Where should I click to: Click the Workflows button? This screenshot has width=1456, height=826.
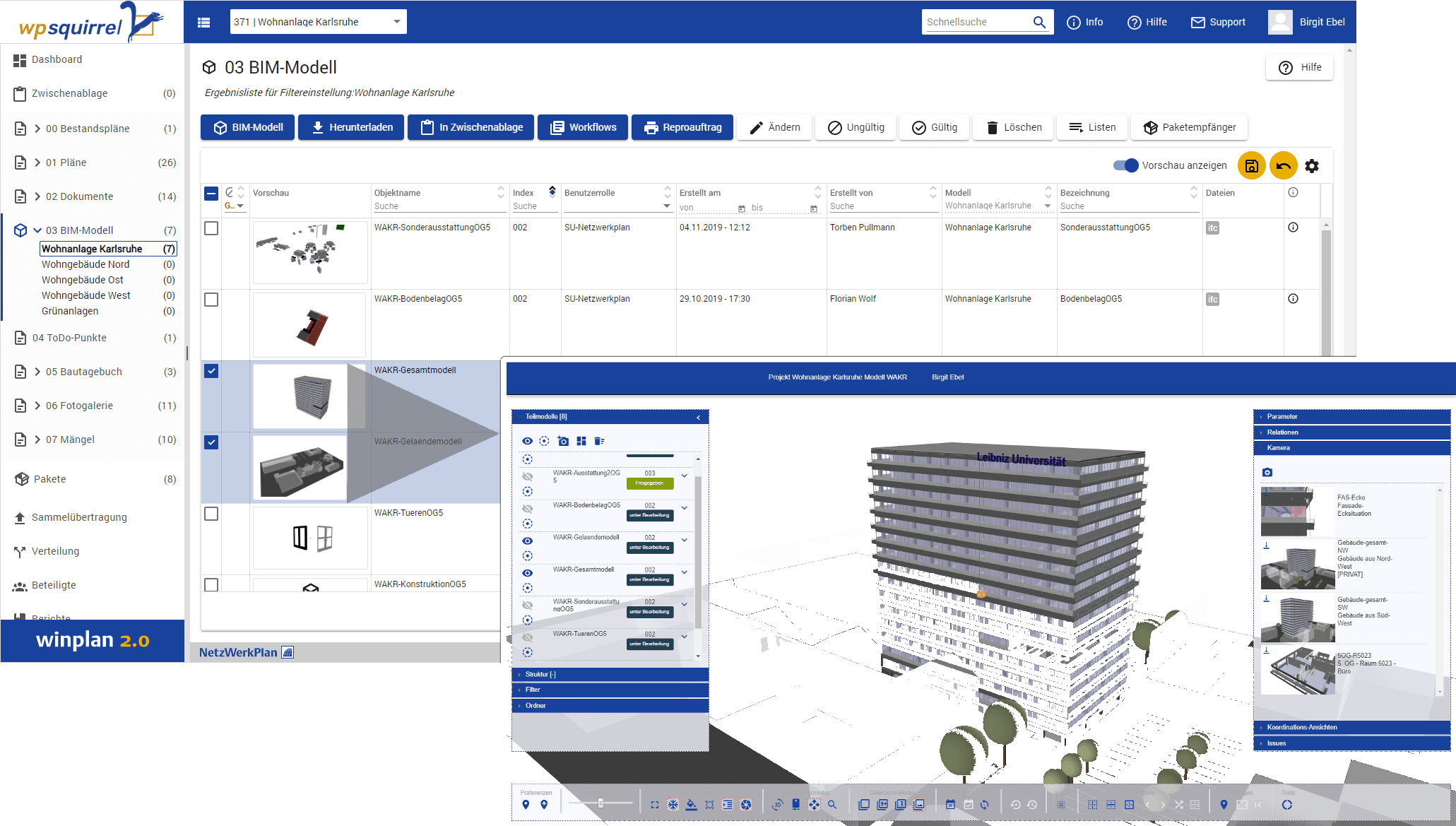(583, 127)
